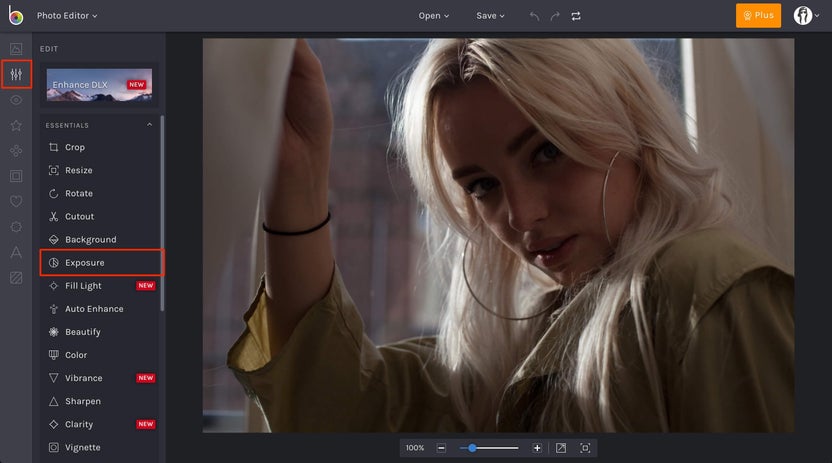This screenshot has height=463, width=832.
Task: Expand the Save menu
Action: (490, 16)
